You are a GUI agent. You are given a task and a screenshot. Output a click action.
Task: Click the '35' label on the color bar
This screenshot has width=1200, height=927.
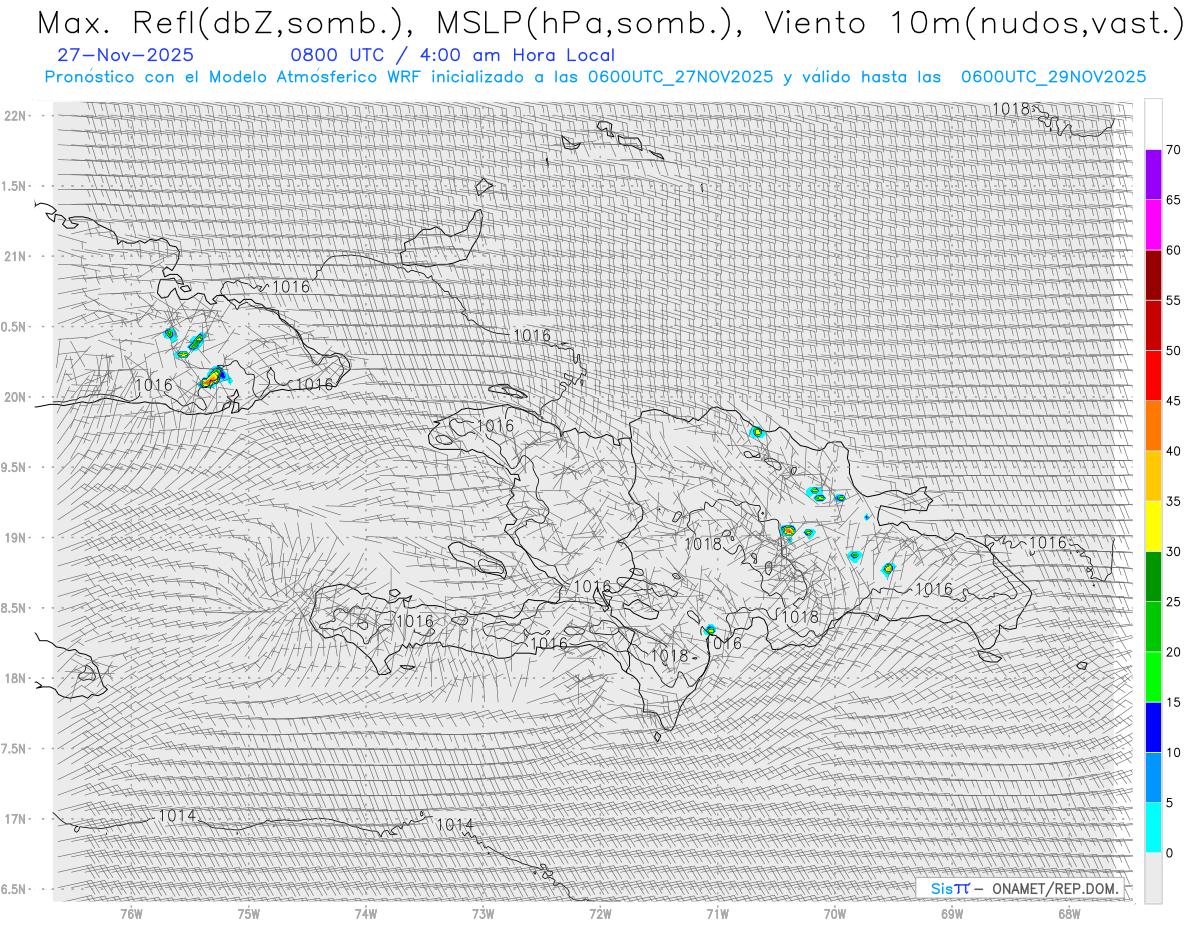pyautogui.click(x=1174, y=501)
